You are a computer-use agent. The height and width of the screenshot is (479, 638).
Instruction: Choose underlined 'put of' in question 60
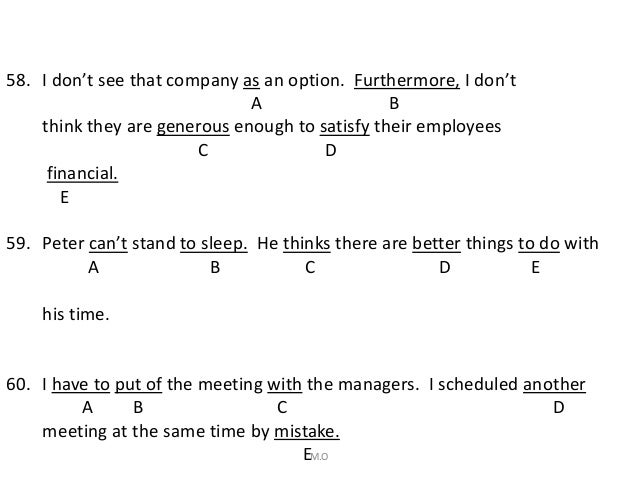click(x=138, y=385)
